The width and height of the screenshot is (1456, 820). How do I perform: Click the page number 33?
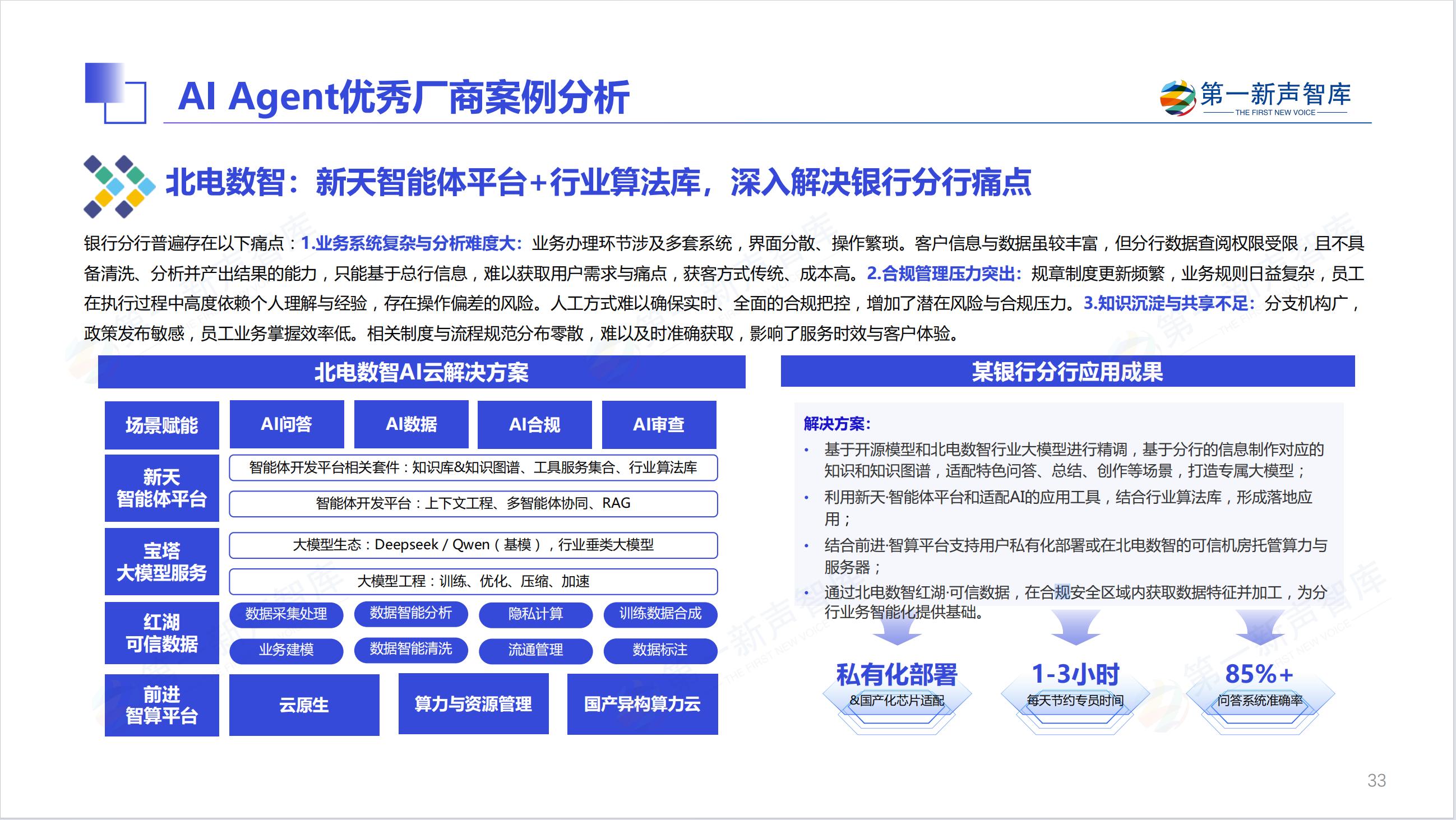coord(1376,780)
